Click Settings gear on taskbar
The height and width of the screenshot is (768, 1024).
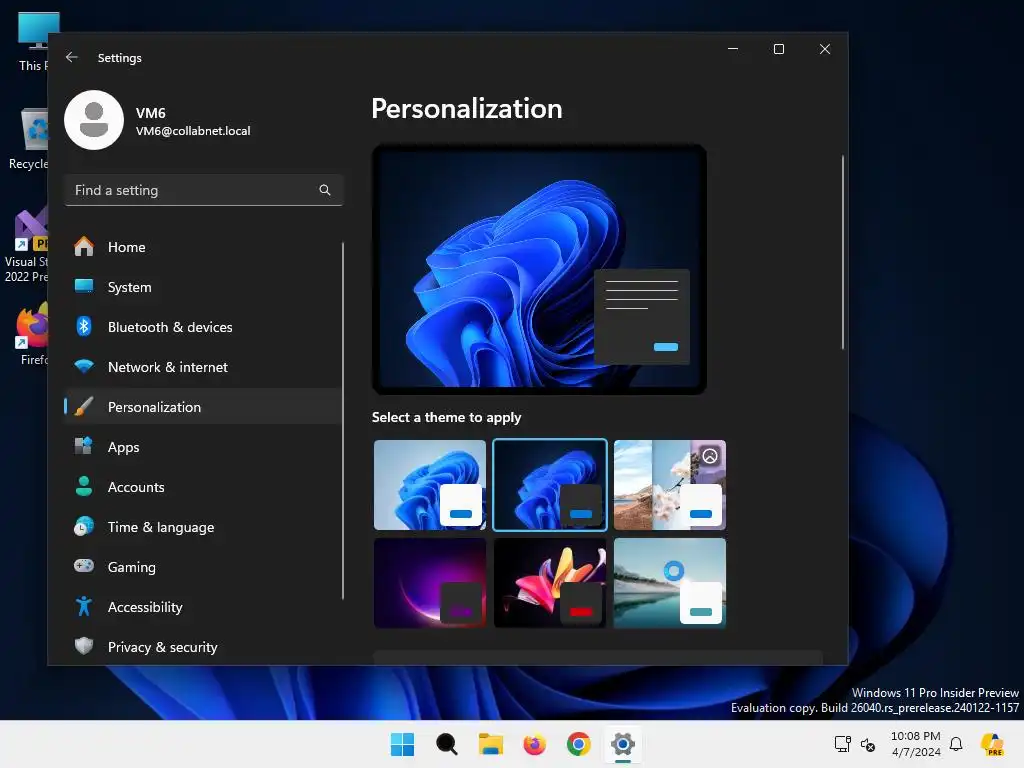(623, 744)
